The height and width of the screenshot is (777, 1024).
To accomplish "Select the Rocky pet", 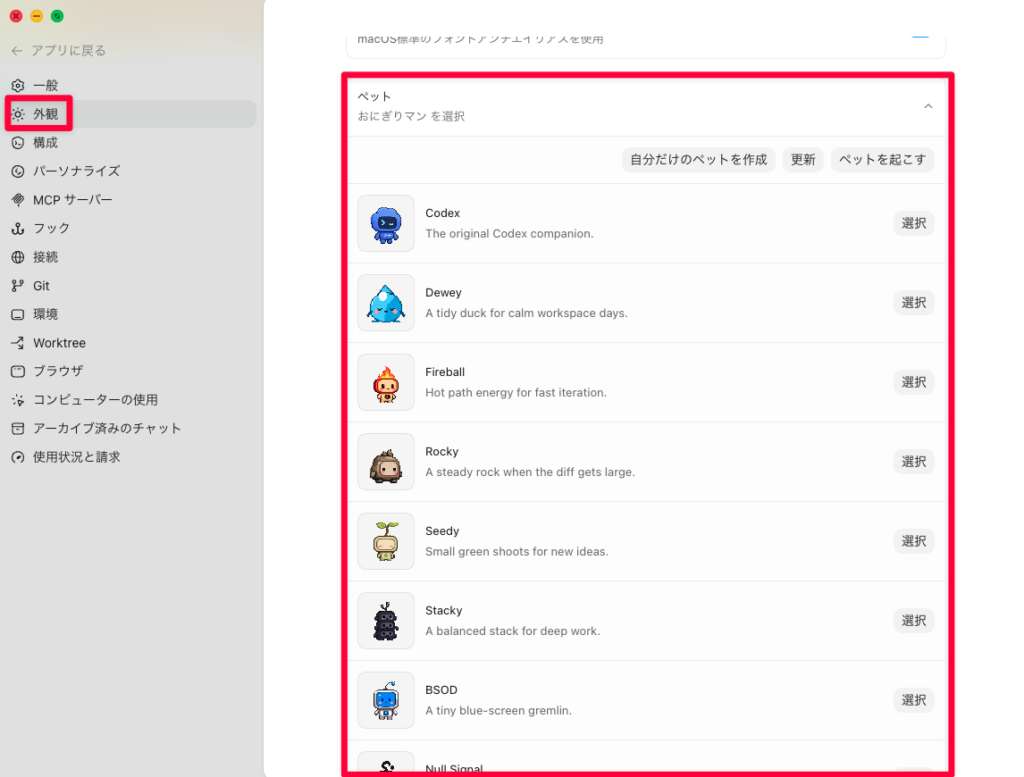I will [x=914, y=462].
